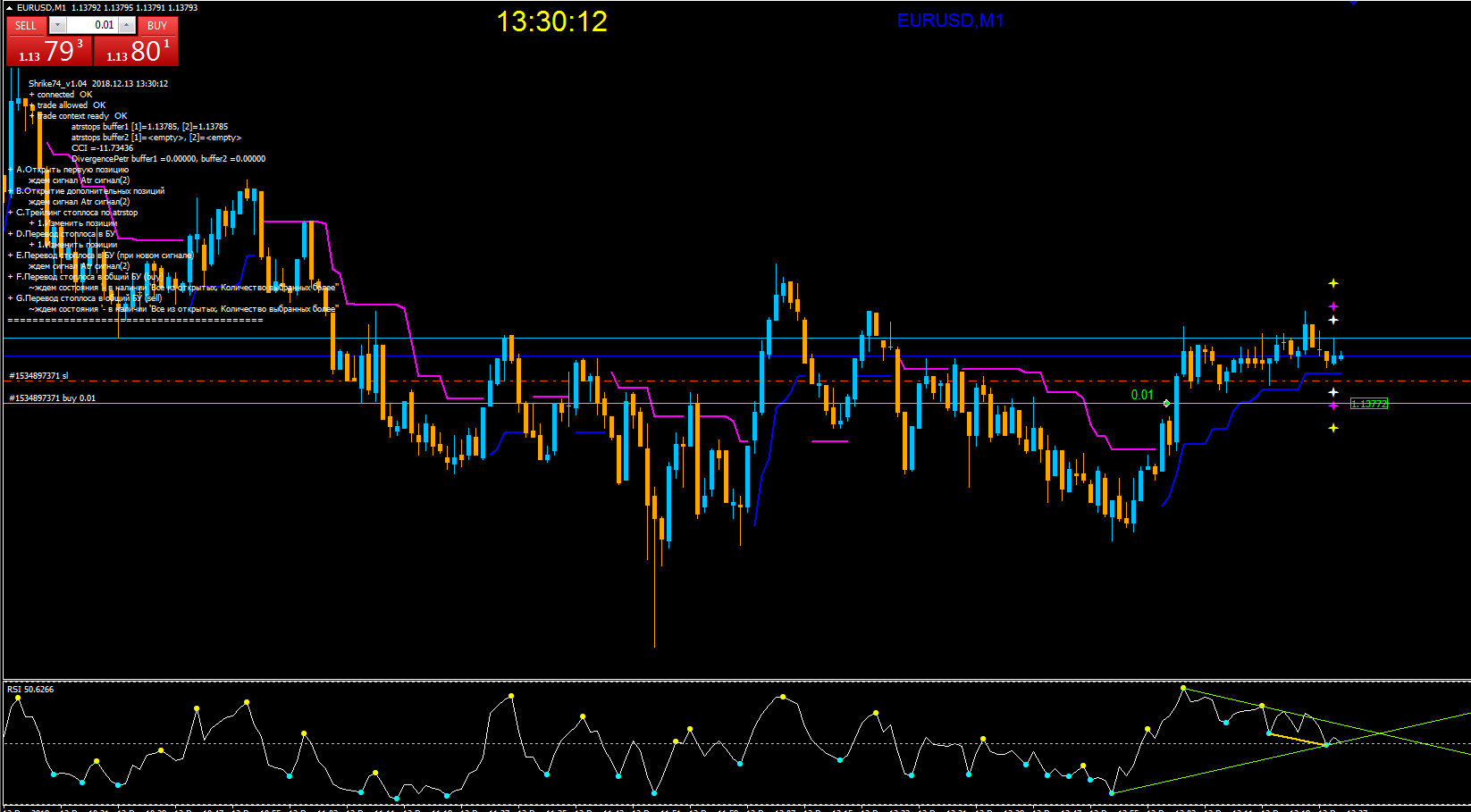Increase trade volume with the up arrow
This screenshot has height=812, width=1471.
[x=127, y=26]
